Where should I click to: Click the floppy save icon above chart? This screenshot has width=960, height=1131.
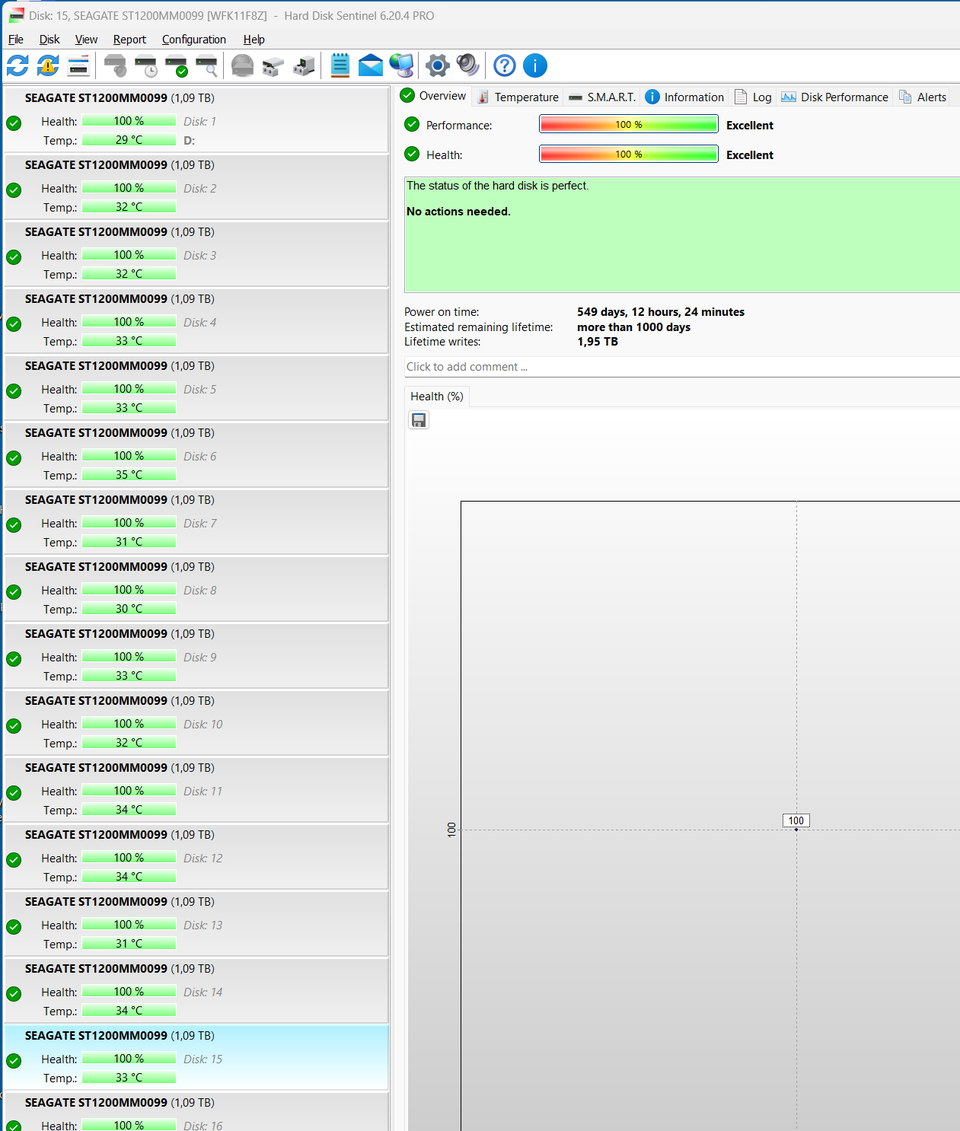[418, 420]
